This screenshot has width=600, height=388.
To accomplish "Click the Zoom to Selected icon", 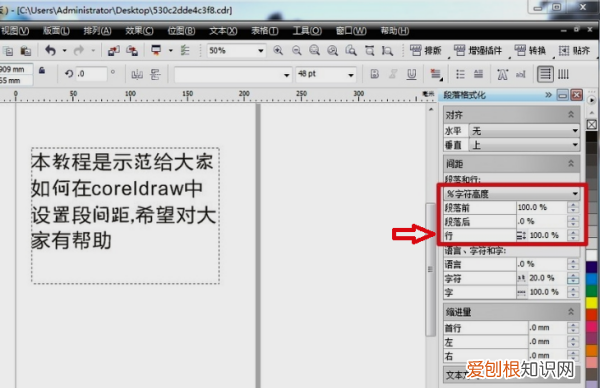I will coord(315,51).
